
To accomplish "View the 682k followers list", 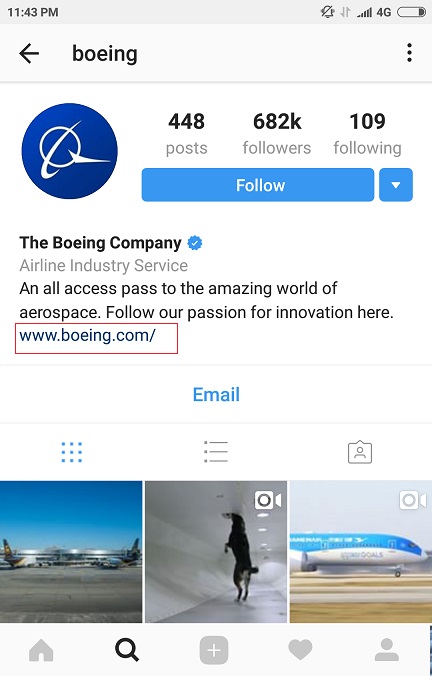I will click(x=277, y=133).
